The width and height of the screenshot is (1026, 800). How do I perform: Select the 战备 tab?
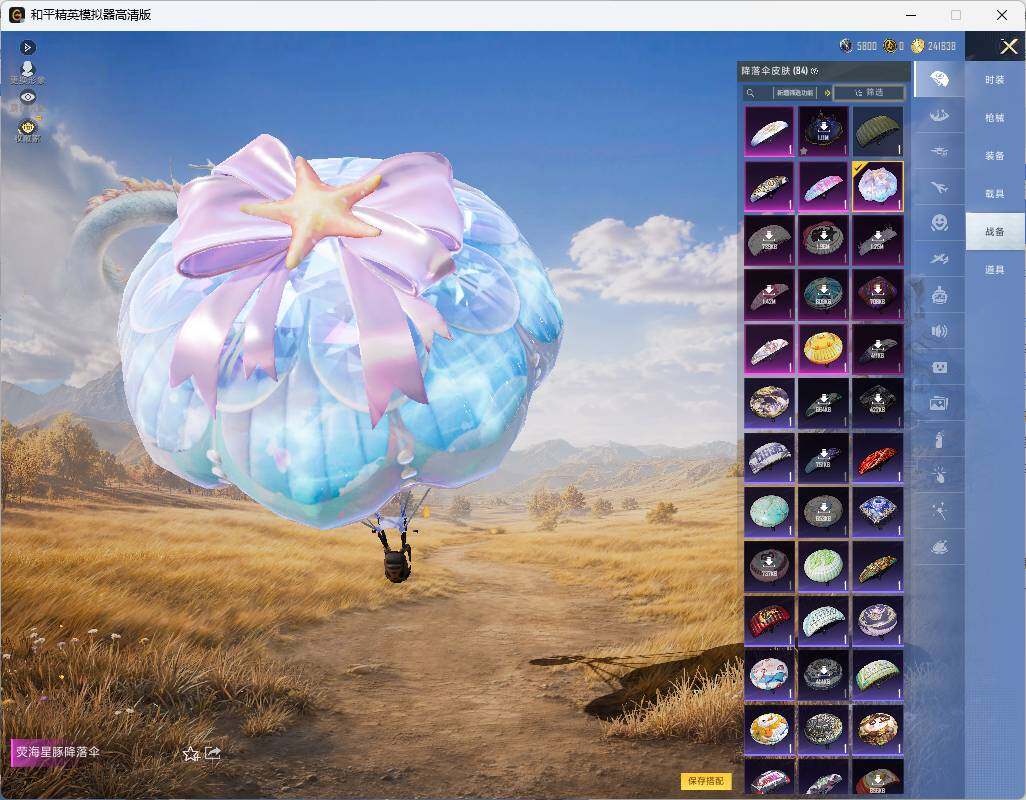(995, 232)
